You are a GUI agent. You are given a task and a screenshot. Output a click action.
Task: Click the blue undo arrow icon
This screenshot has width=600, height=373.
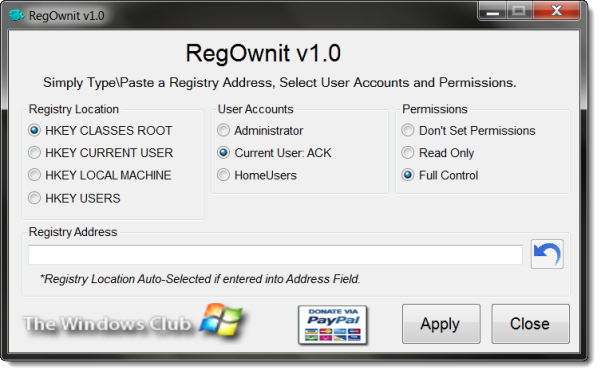[547, 254]
